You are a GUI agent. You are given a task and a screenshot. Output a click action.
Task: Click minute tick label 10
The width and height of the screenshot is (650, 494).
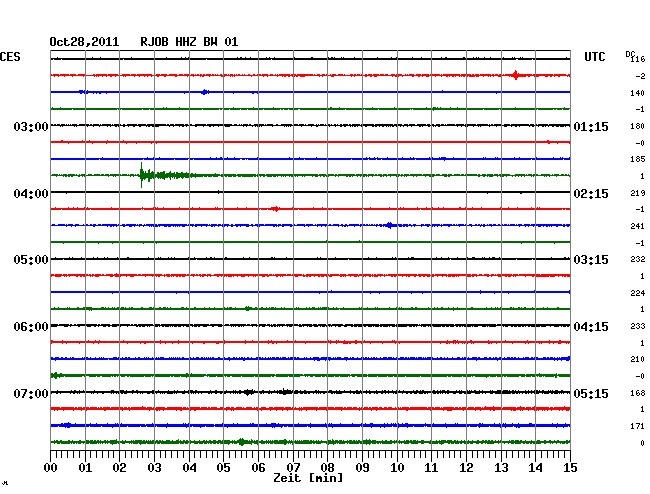397,468
